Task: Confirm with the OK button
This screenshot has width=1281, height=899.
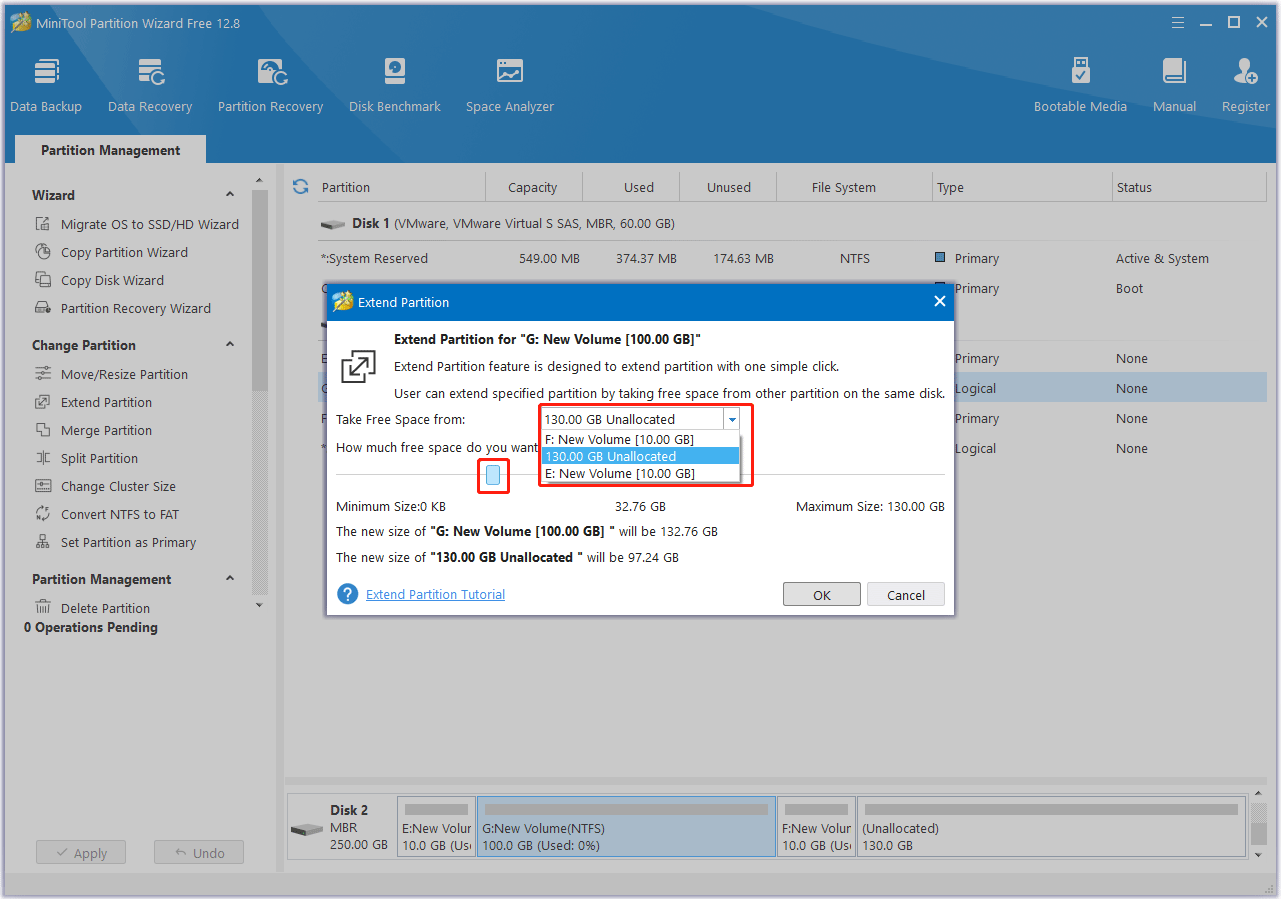Action: [822, 595]
